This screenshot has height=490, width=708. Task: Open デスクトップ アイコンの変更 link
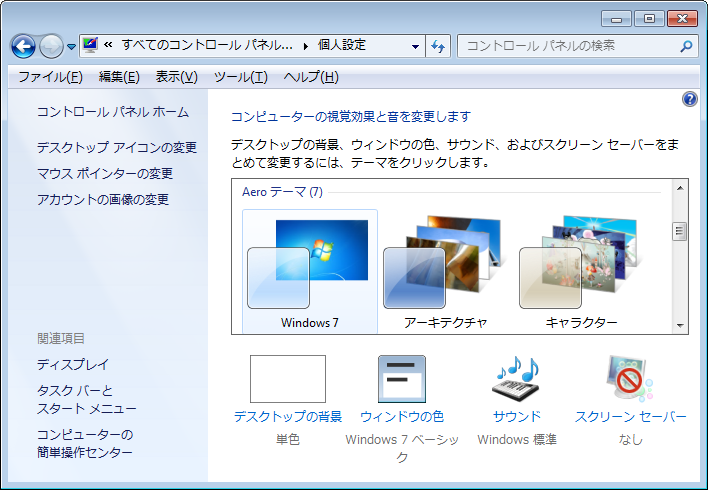tap(117, 147)
